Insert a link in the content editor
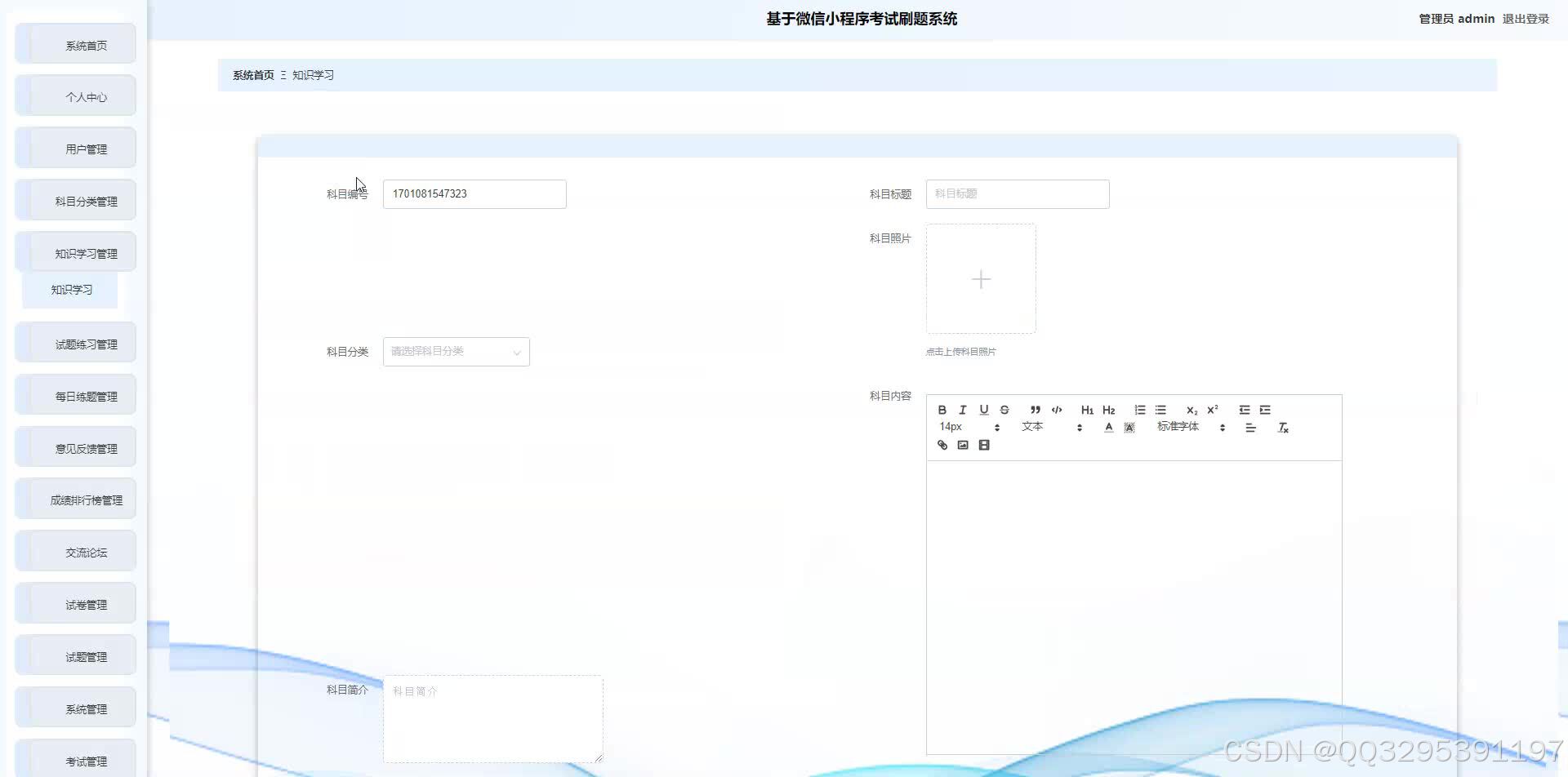Viewport: 1568px width, 777px height. [x=942, y=445]
